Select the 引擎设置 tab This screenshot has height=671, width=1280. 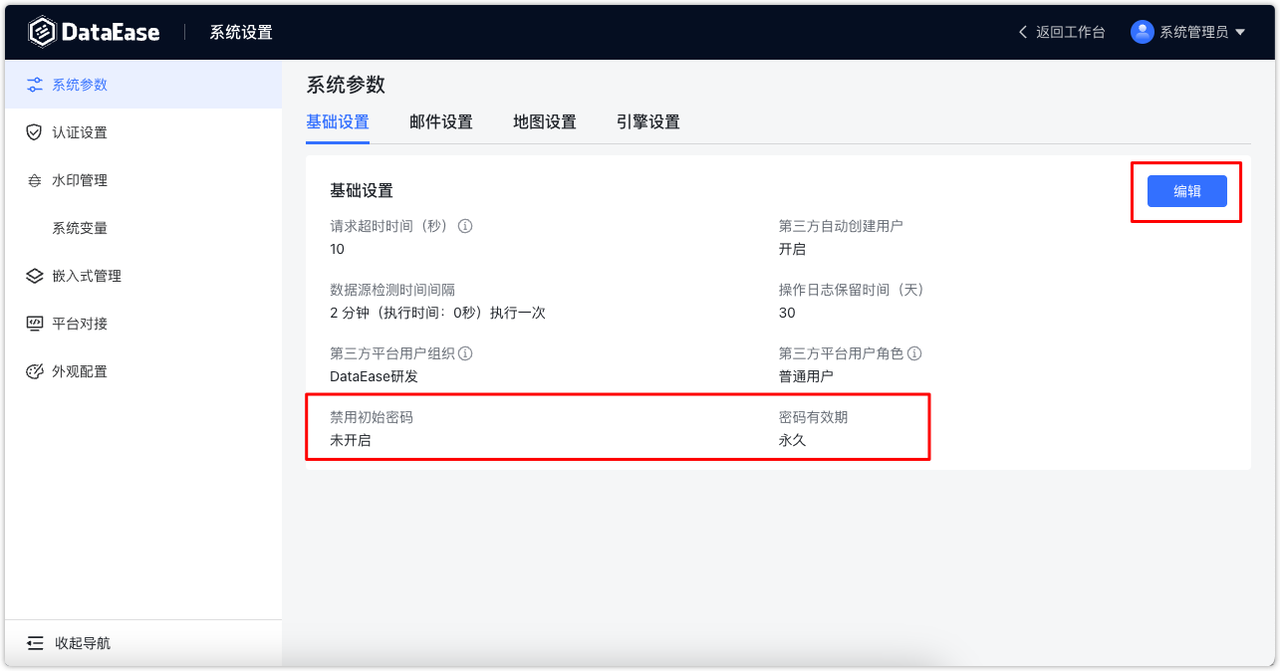click(647, 122)
